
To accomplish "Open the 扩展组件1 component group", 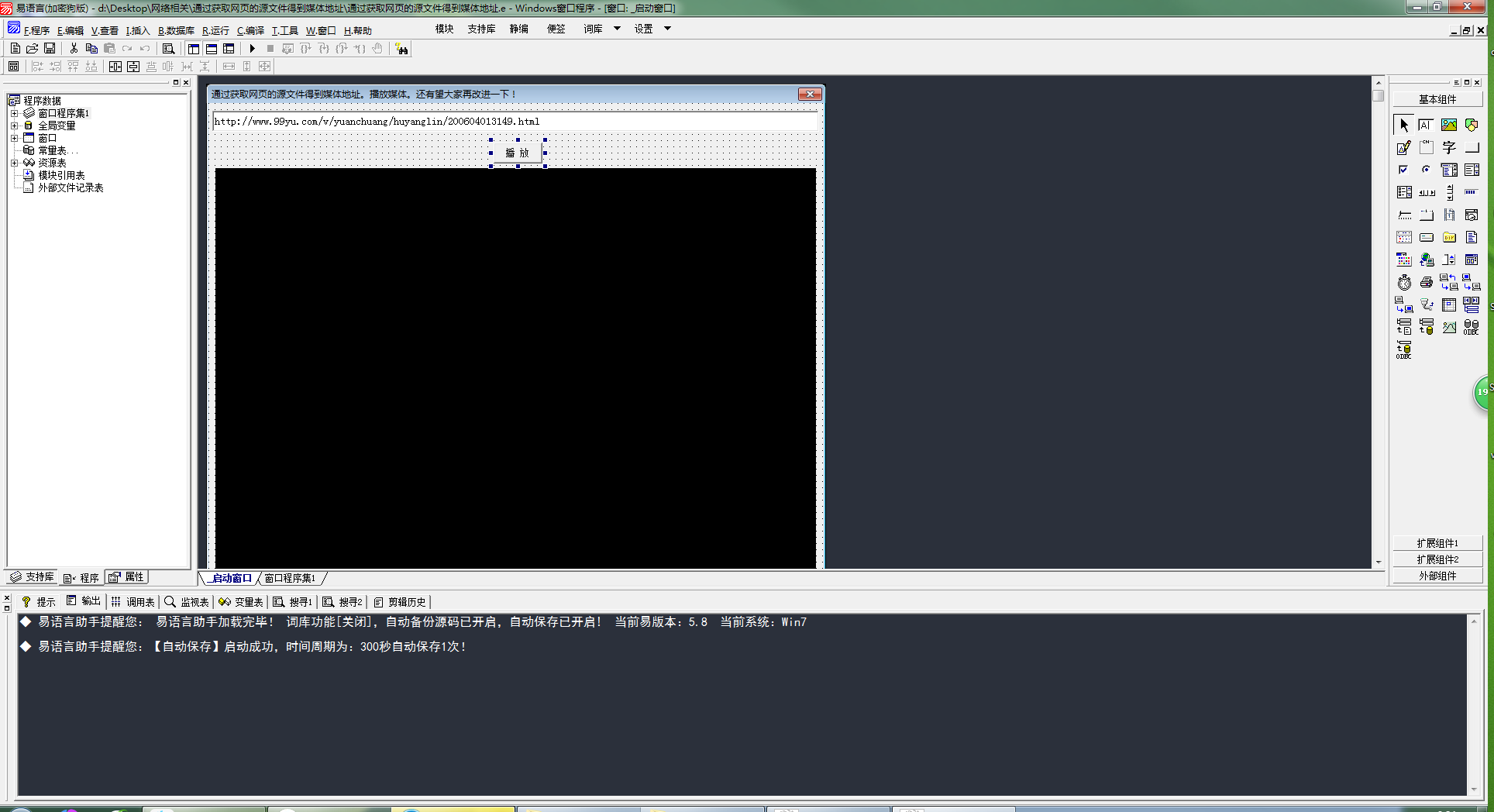I will pos(1437,543).
